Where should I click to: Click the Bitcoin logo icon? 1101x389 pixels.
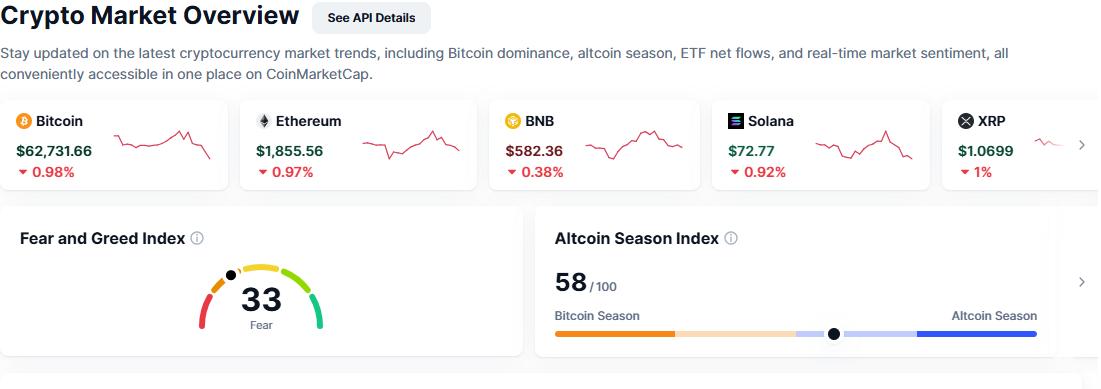tap(23, 121)
